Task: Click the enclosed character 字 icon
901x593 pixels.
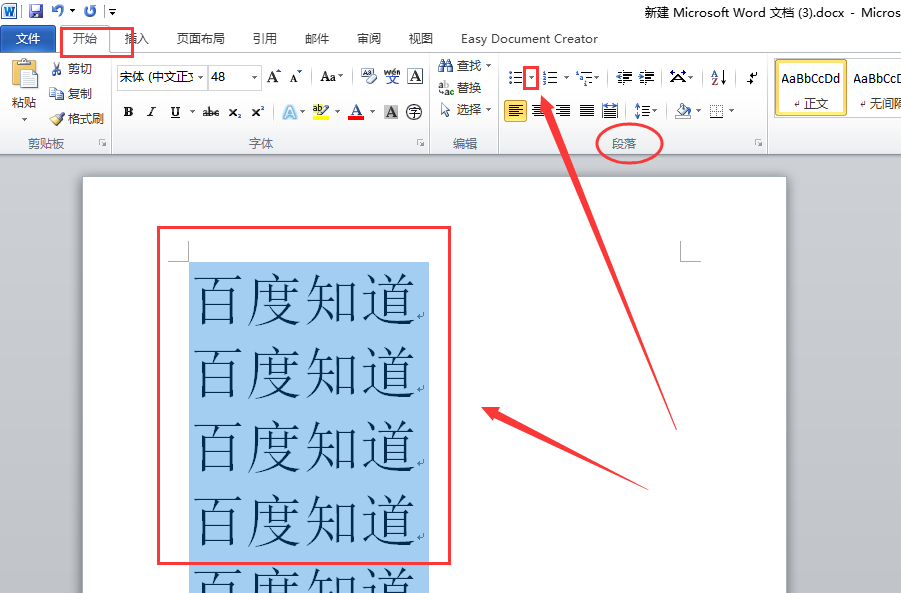Action: click(x=414, y=112)
